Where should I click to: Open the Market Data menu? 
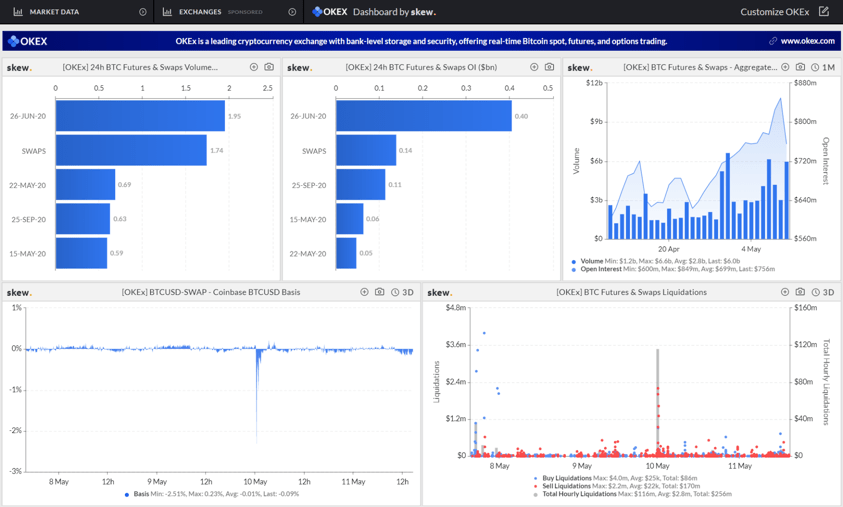[x=54, y=12]
